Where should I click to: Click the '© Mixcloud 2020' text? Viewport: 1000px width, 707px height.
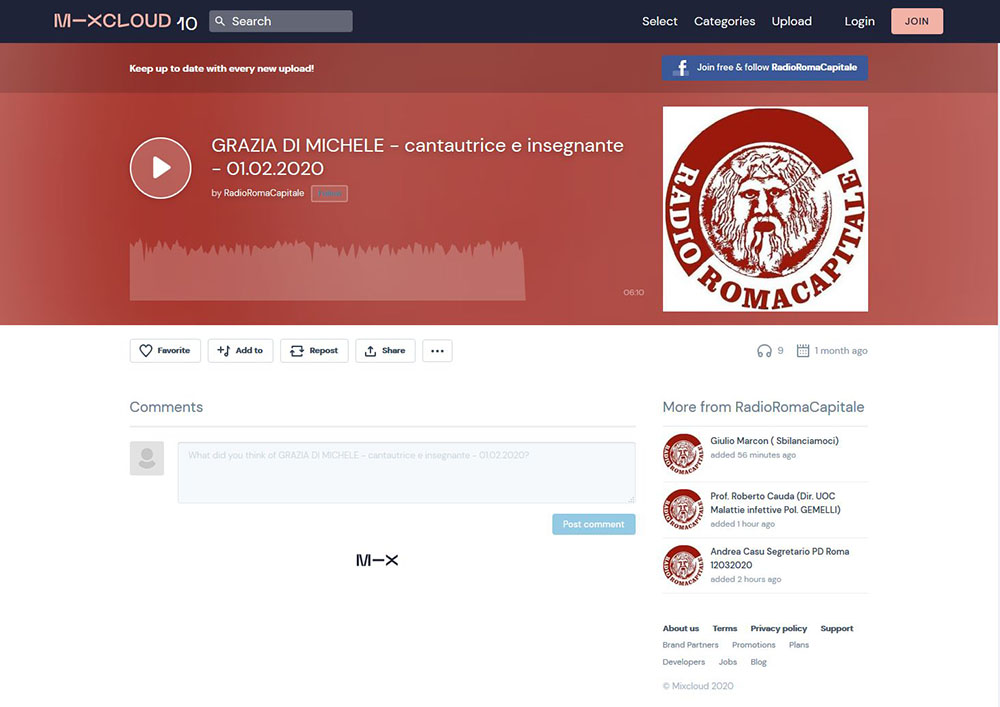698,687
